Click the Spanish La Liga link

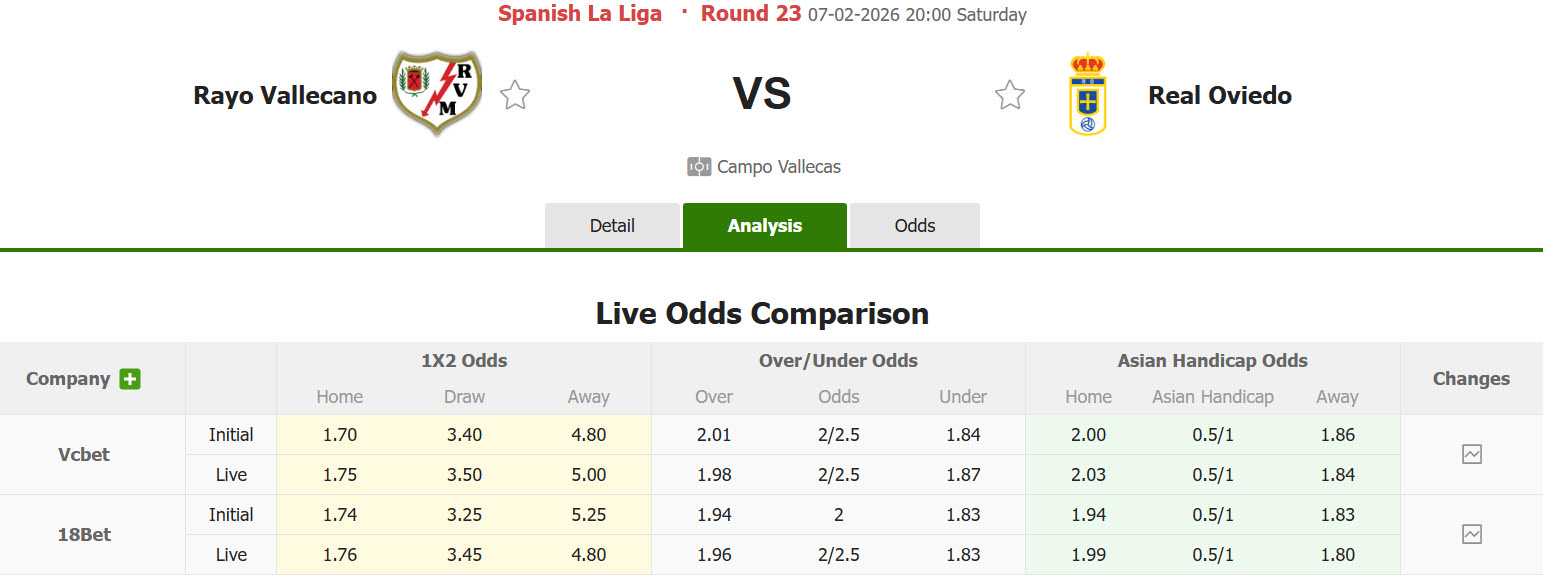click(580, 14)
